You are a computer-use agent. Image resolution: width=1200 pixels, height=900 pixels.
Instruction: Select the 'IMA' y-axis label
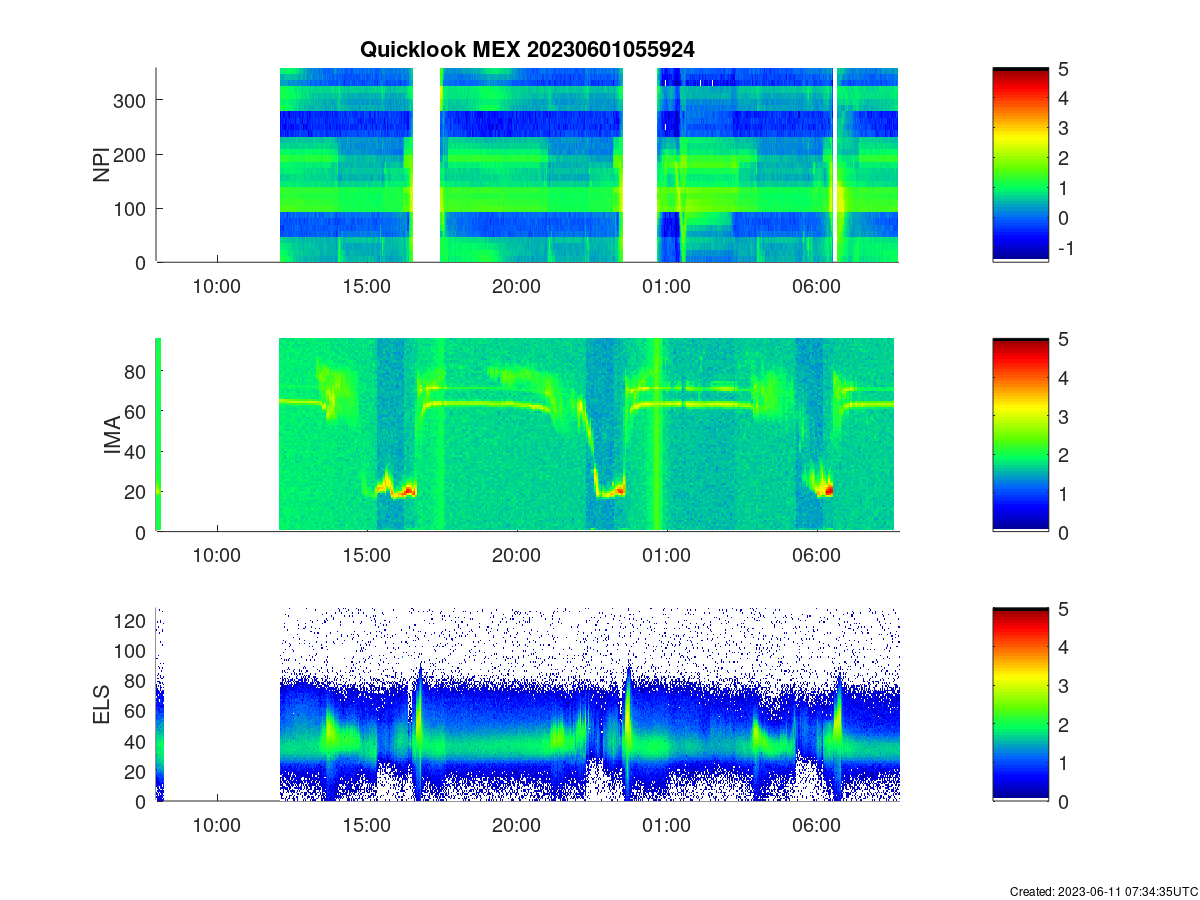tap(113, 436)
